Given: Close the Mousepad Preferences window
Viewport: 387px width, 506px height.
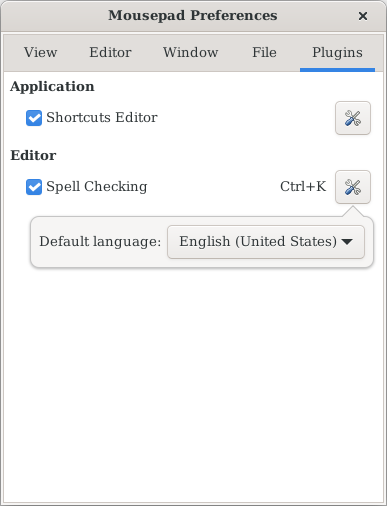Looking at the screenshot, I should (x=363, y=16).
